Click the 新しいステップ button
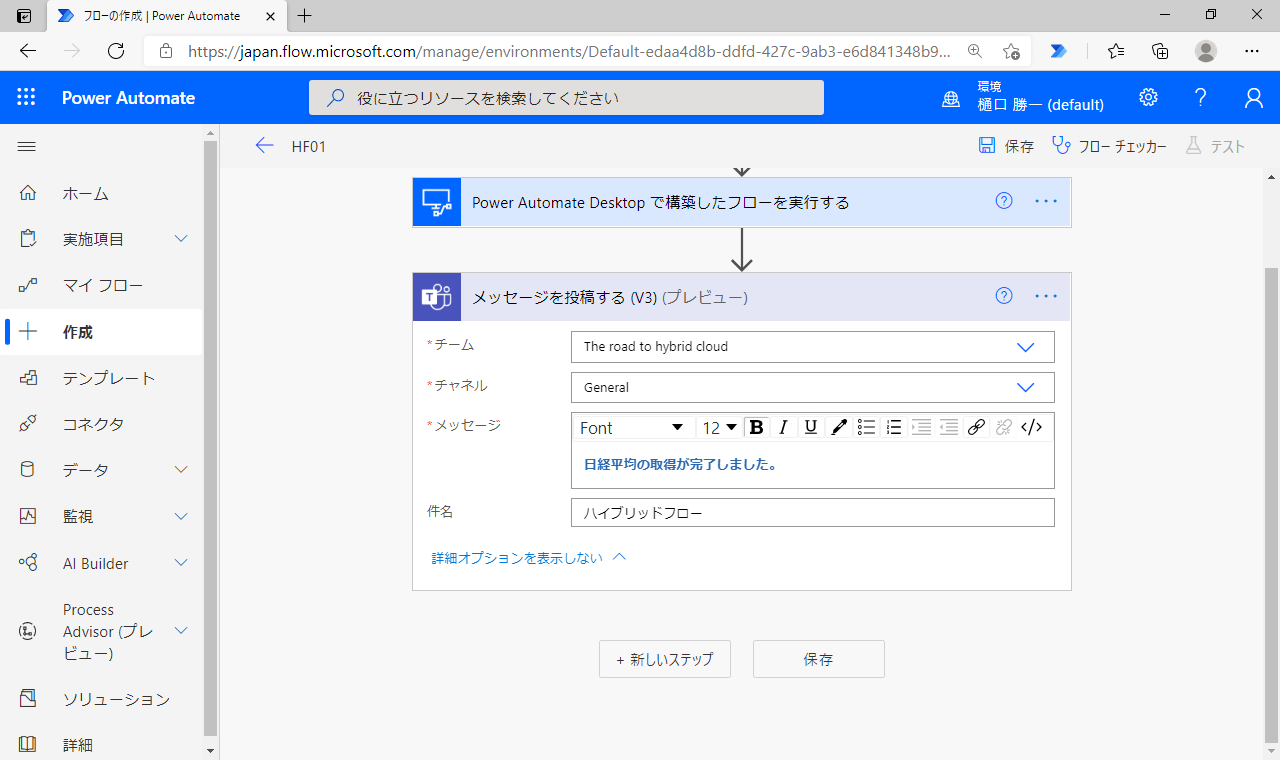This screenshot has width=1280, height=760. point(665,659)
